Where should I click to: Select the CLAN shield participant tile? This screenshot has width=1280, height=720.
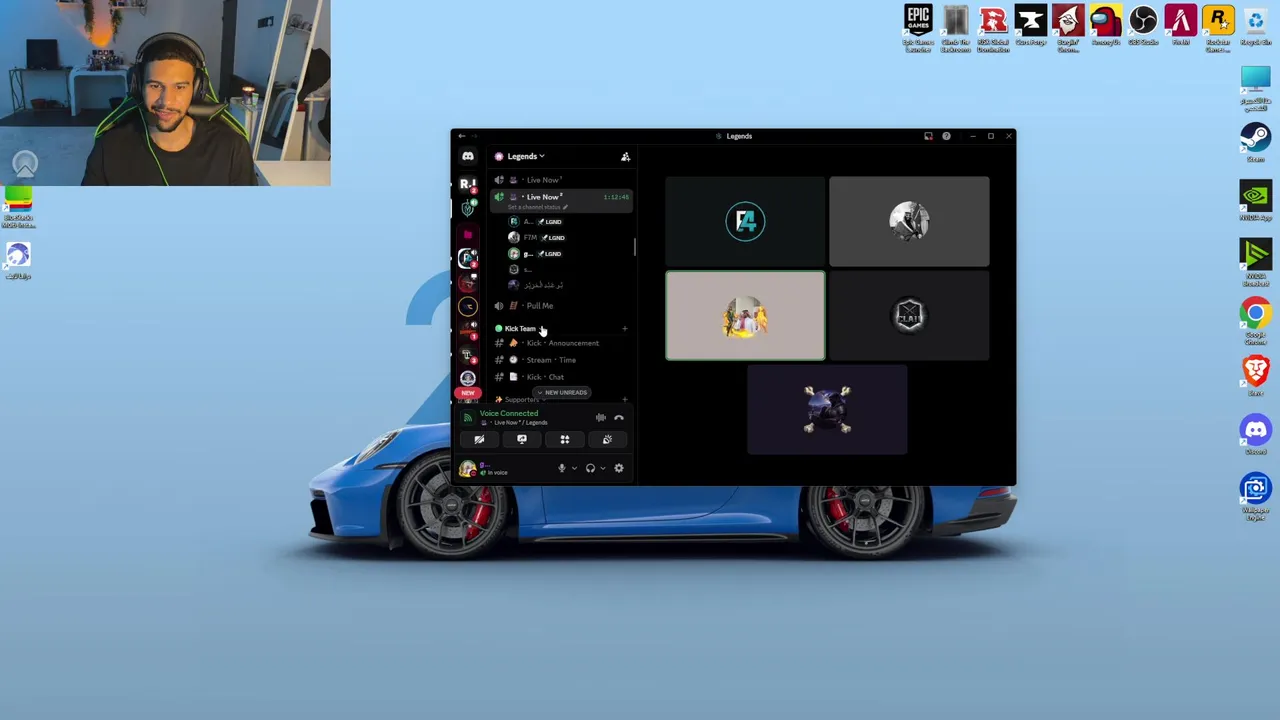pyautogui.click(x=909, y=315)
